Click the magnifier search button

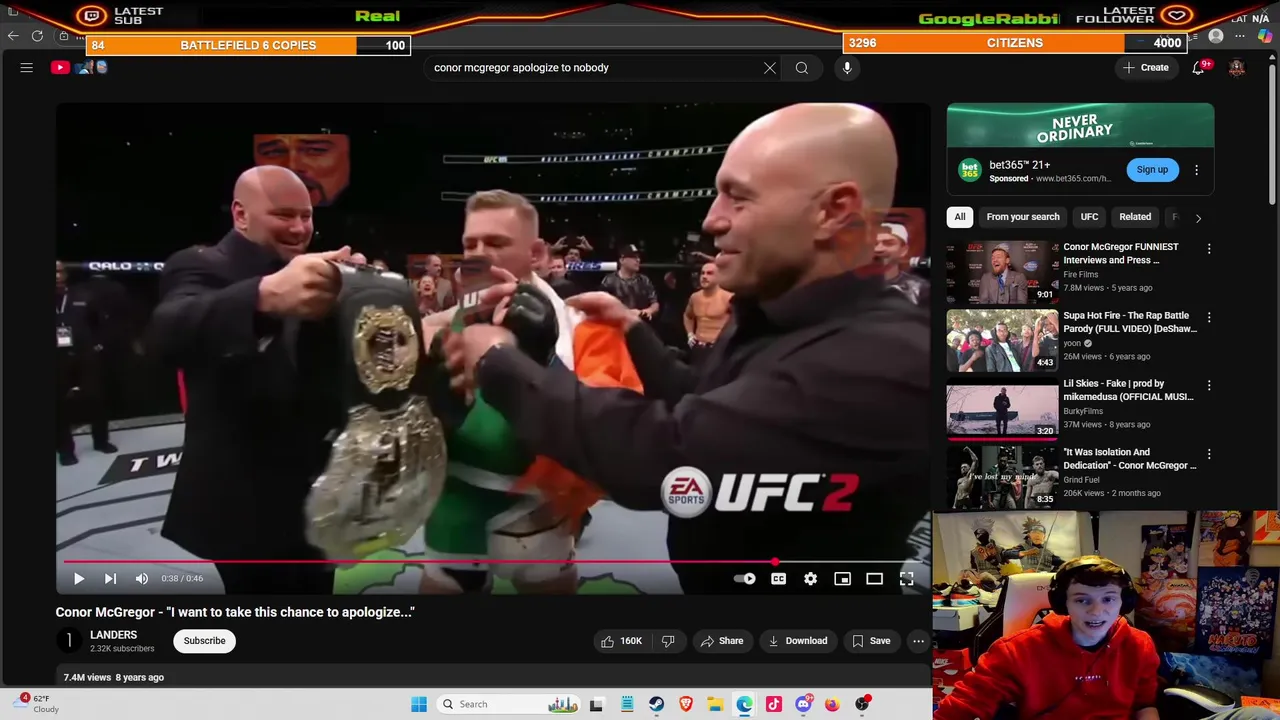[x=802, y=68]
